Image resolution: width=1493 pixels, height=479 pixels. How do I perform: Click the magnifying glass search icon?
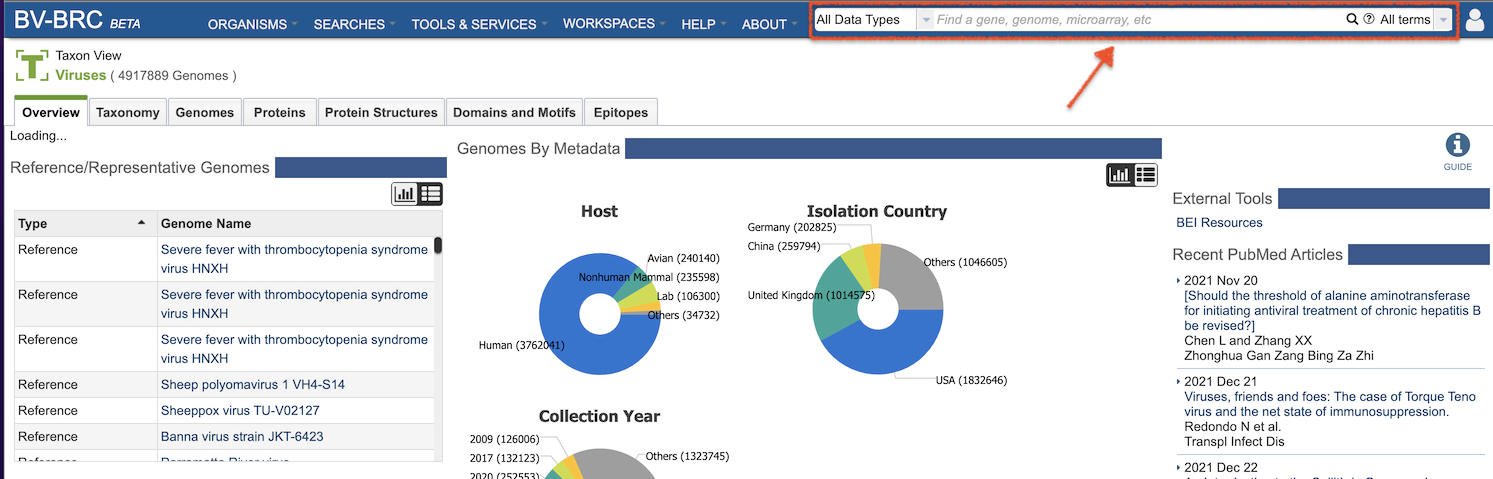click(x=1352, y=20)
